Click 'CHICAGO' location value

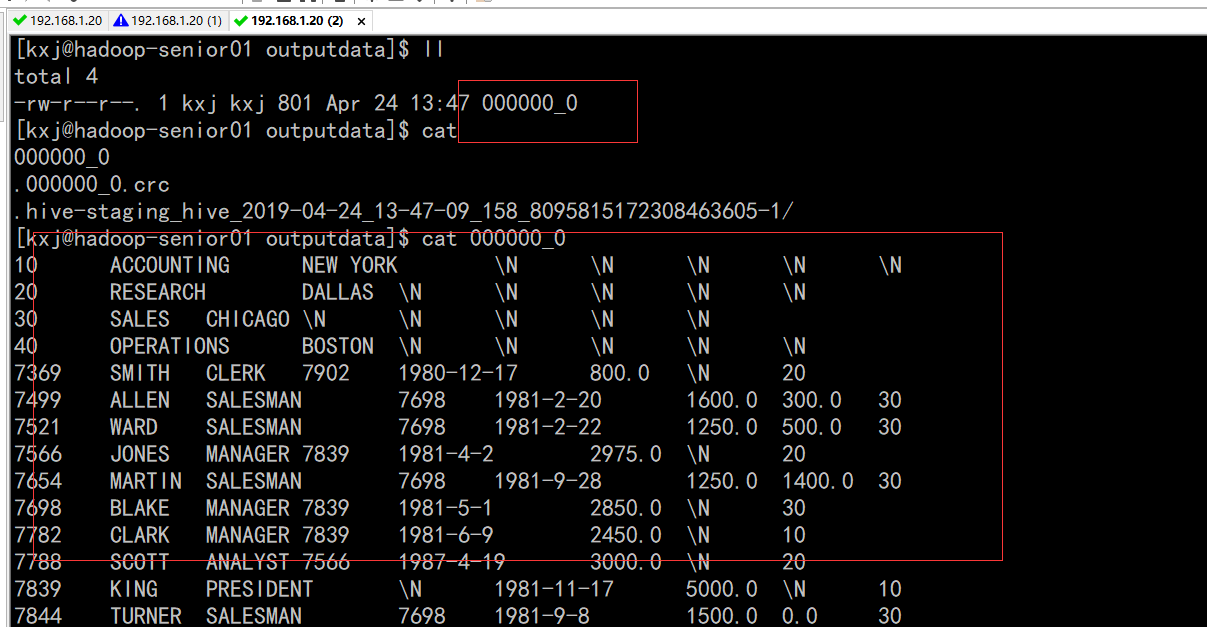248,319
